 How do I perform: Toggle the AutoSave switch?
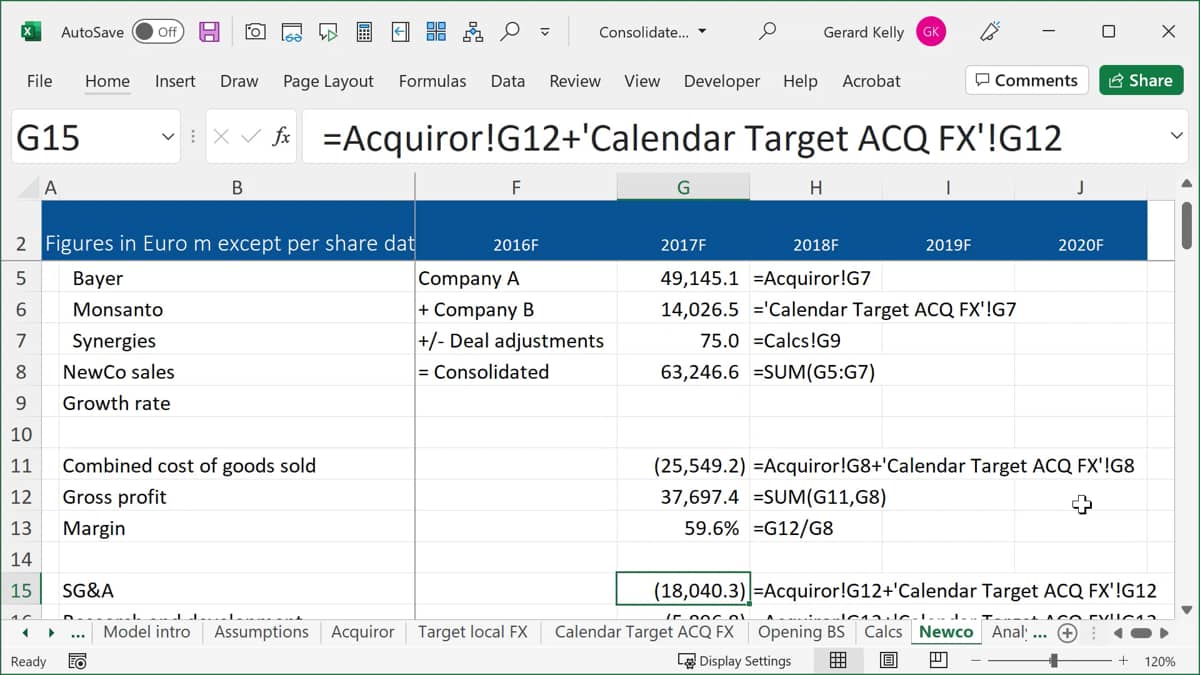(157, 32)
